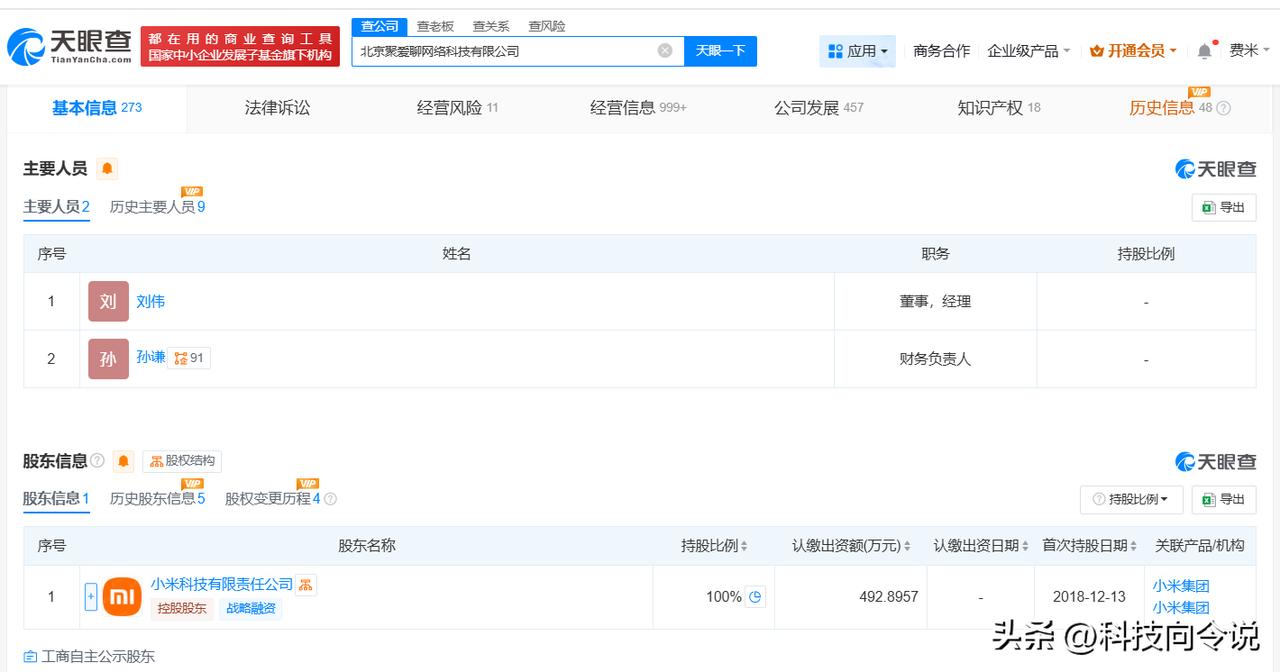
Task: Open the 刘伟 profile link
Action: [x=151, y=301]
